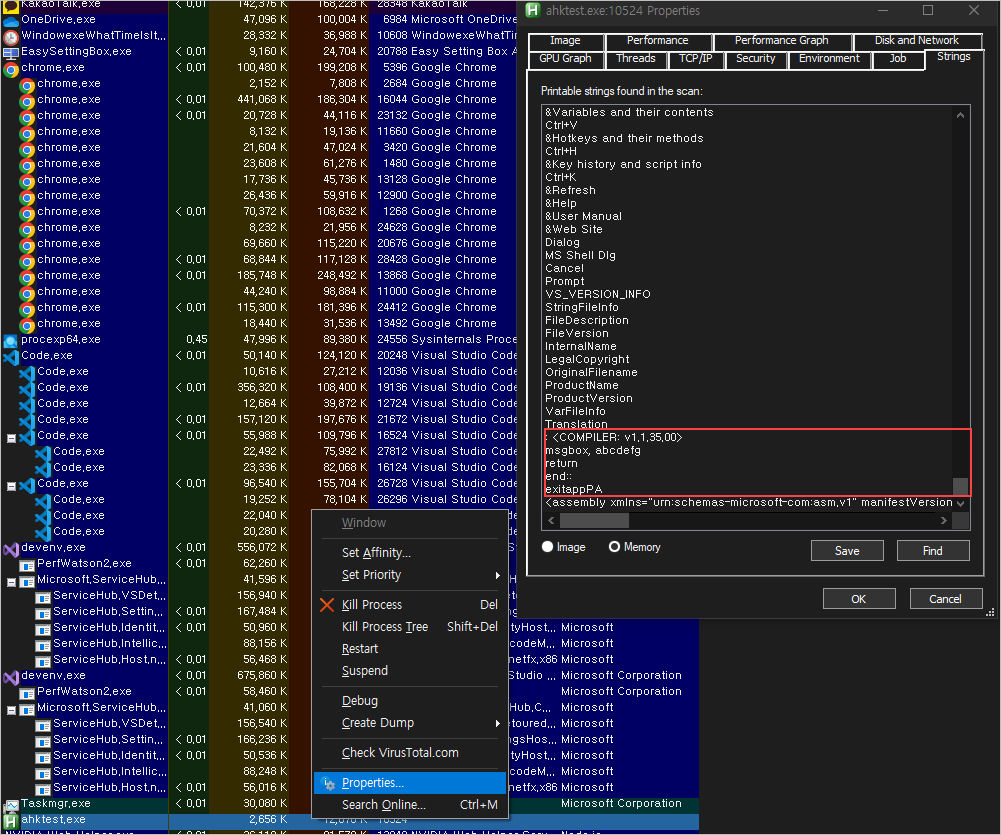Click Code.exe icon in the 26296 row
The width and height of the screenshot is (1001, 835).
click(x=43, y=500)
